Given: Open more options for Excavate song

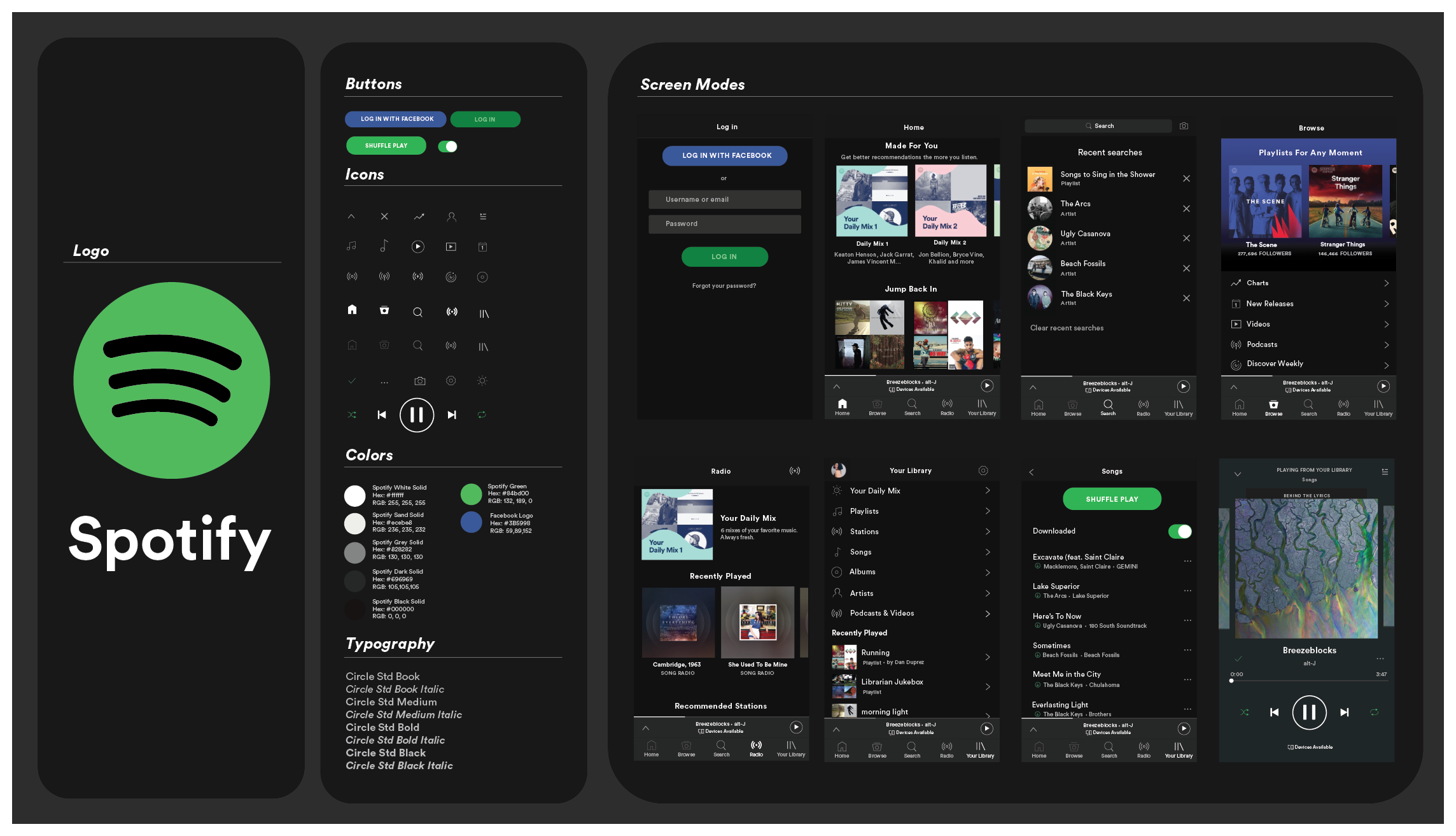Looking at the screenshot, I should [1187, 561].
